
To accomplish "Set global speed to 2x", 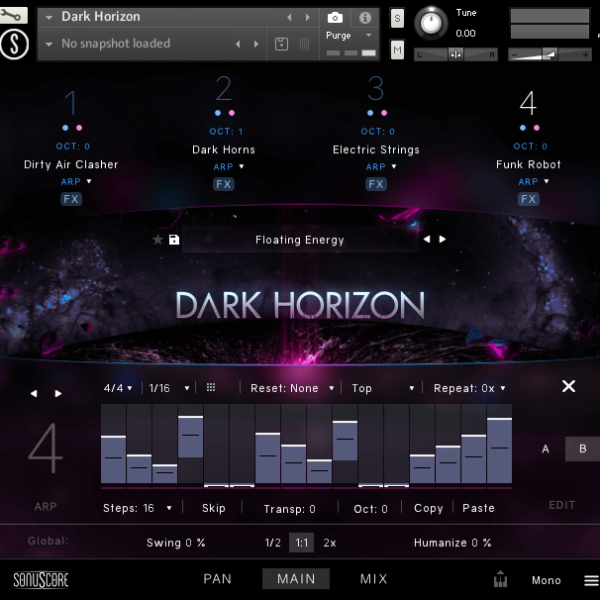I will tap(330, 543).
